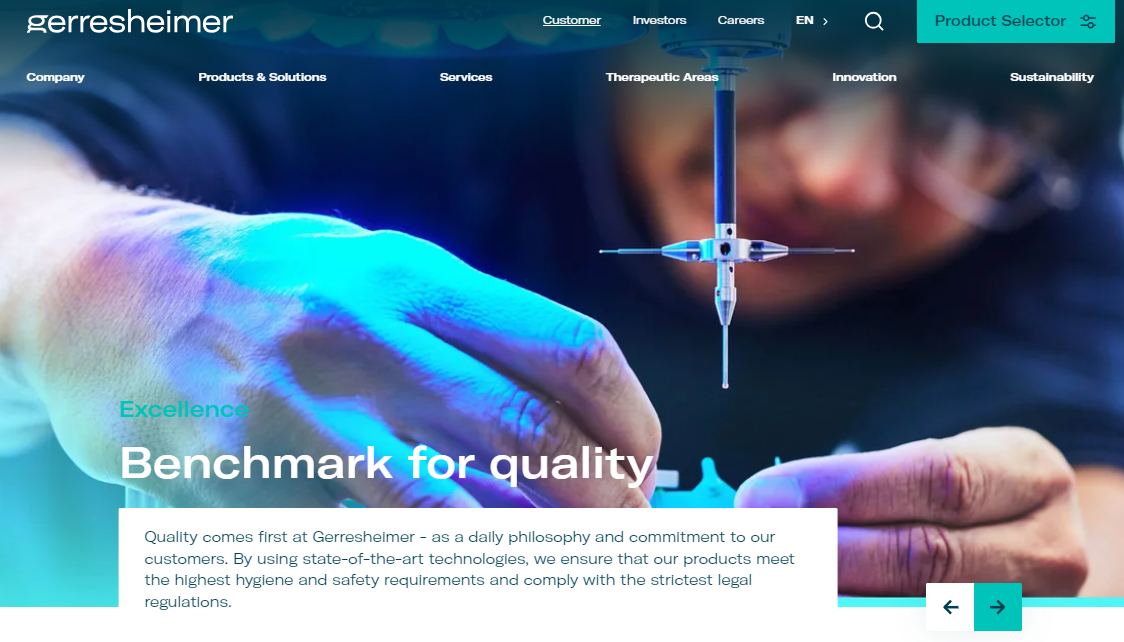This screenshot has height=642, width=1124.
Task: Open the search magnifier icon
Action: tap(874, 21)
